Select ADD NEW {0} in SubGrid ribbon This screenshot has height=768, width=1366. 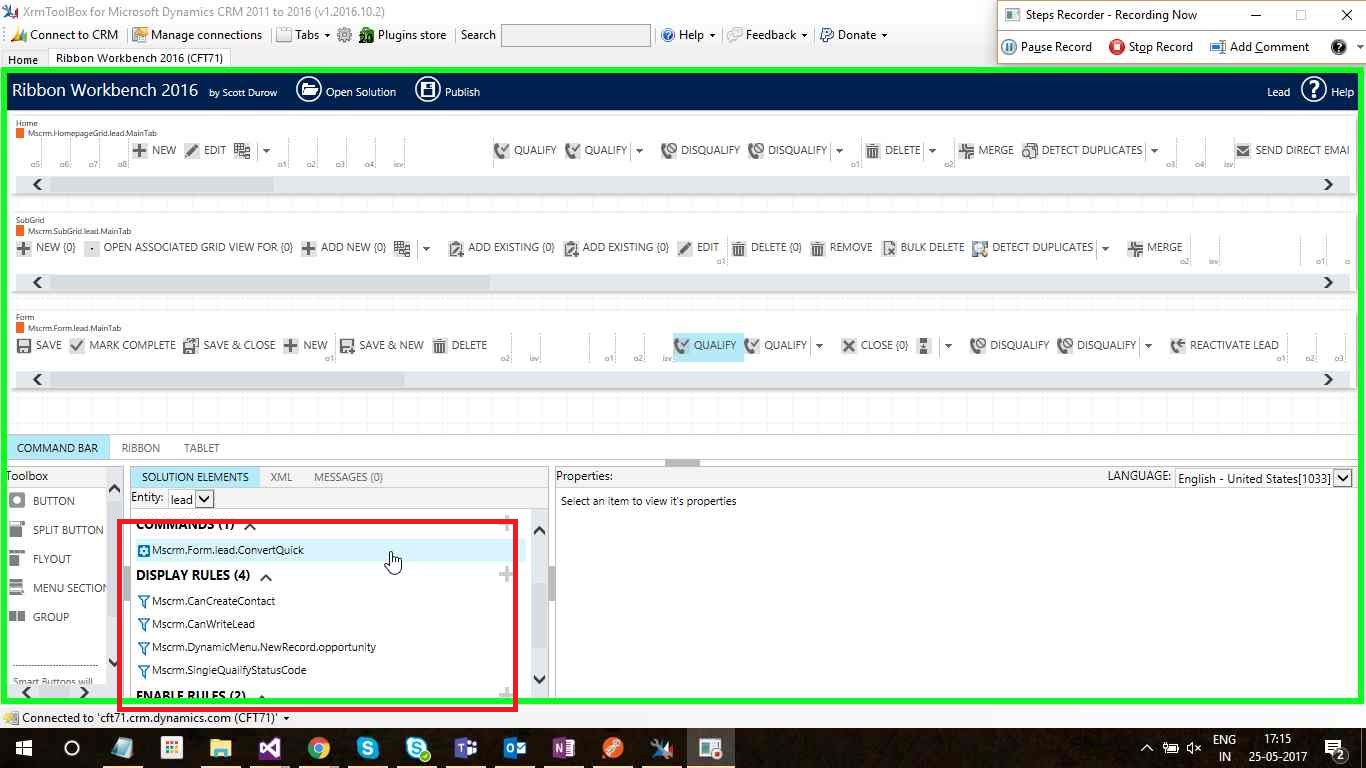[x=343, y=248]
